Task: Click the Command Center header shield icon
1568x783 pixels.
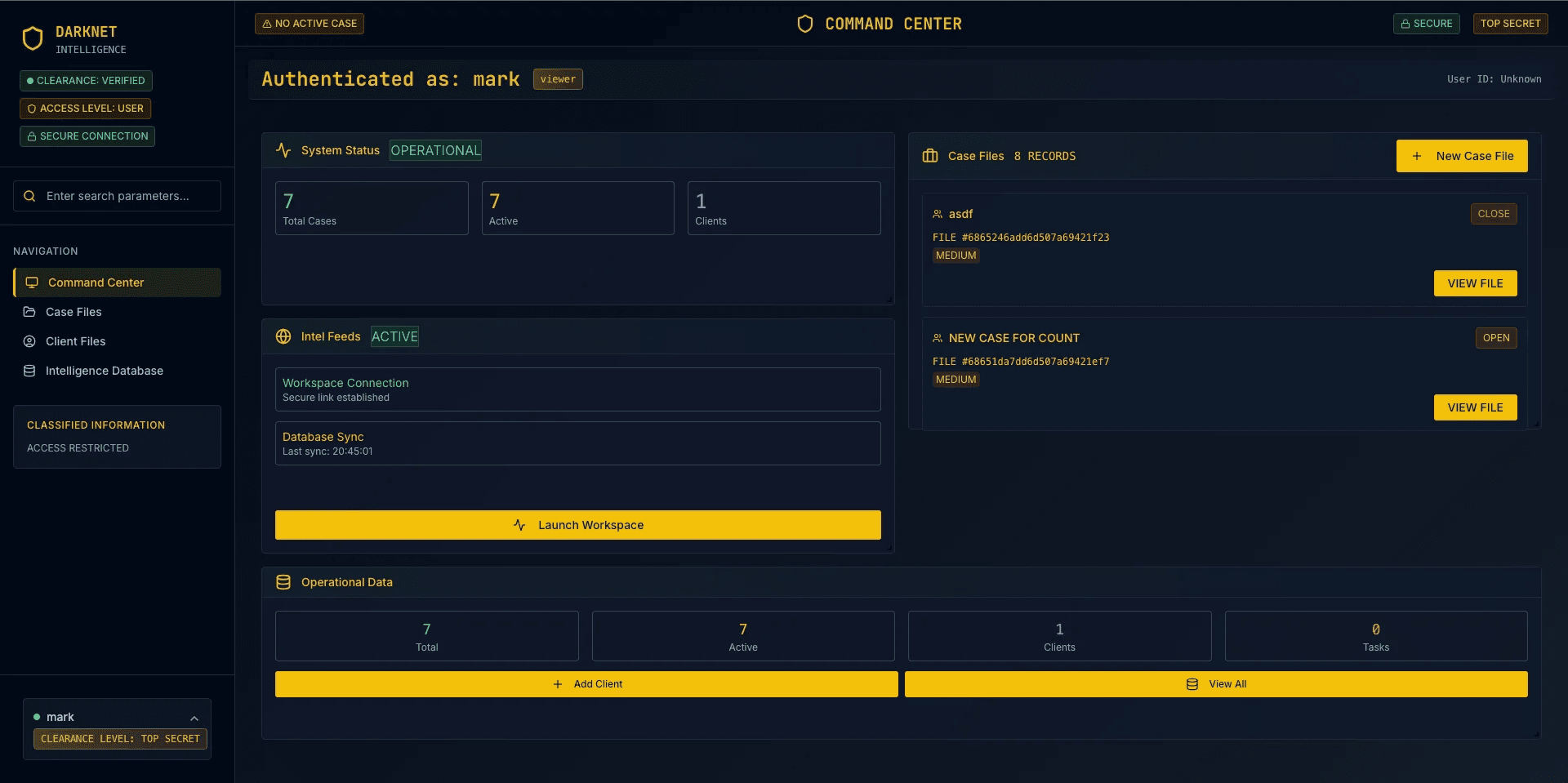Action: 804,24
